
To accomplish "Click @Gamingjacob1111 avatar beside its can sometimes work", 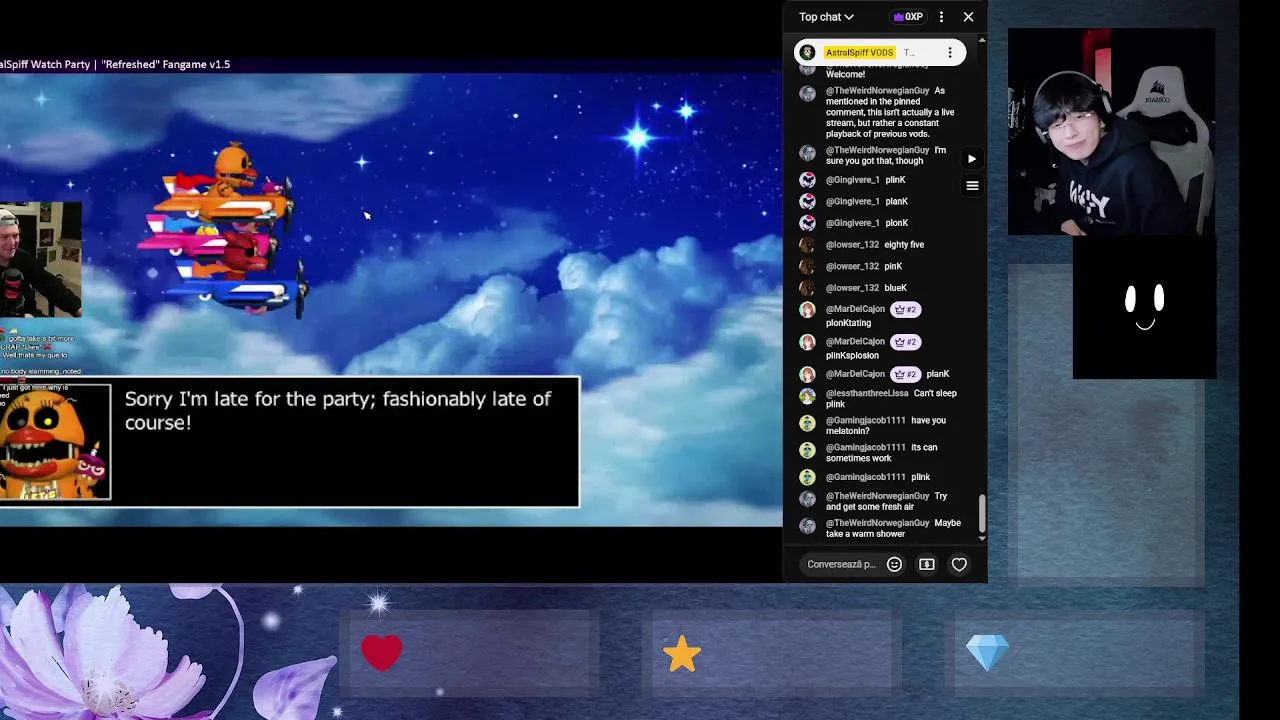I will pyautogui.click(x=808, y=450).
